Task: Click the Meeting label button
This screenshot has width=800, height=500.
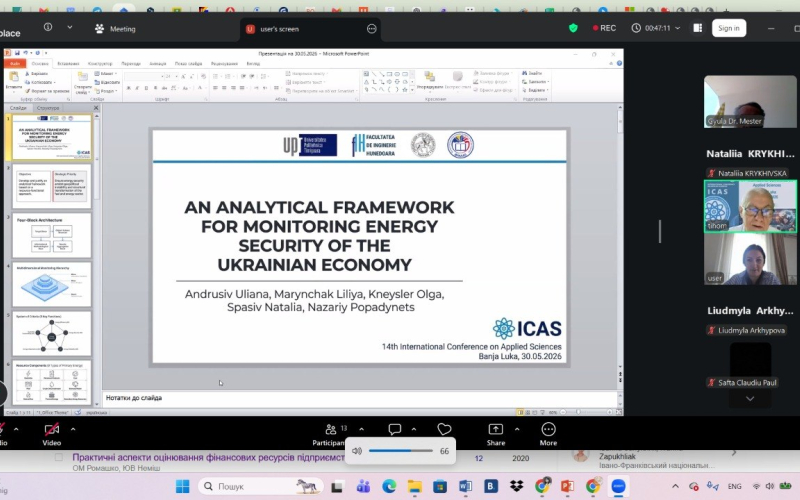Action: (115, 29)
